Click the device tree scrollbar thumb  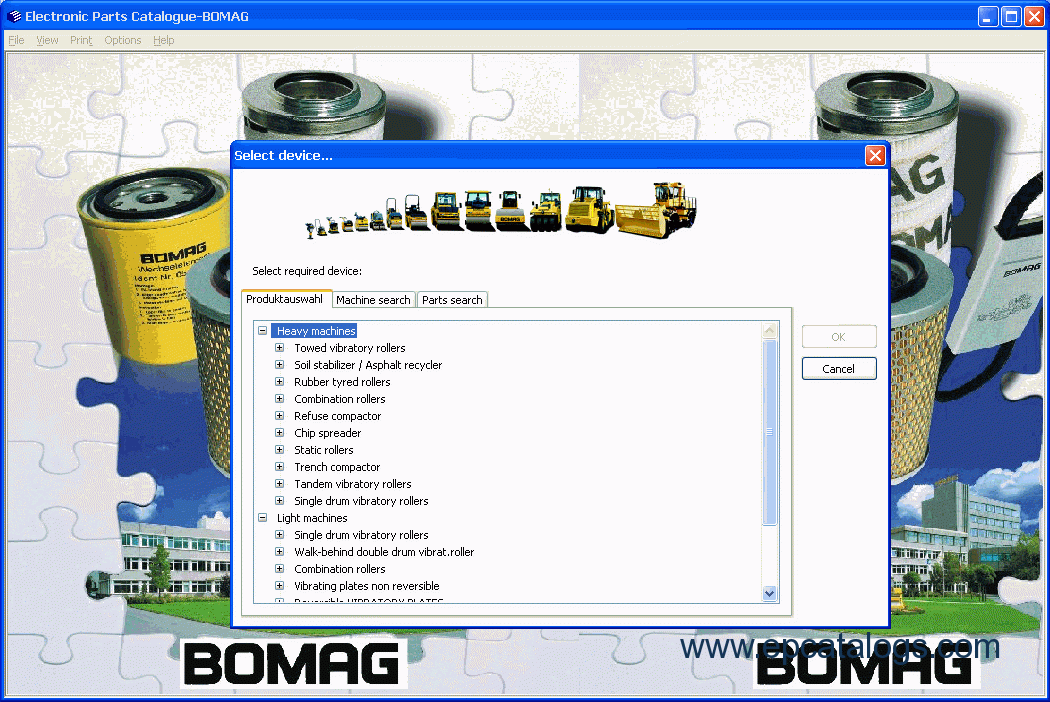tap(769, 432)
